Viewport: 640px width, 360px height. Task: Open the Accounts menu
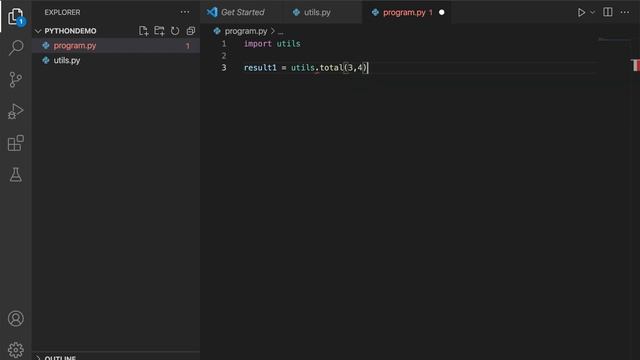[16, 318]
